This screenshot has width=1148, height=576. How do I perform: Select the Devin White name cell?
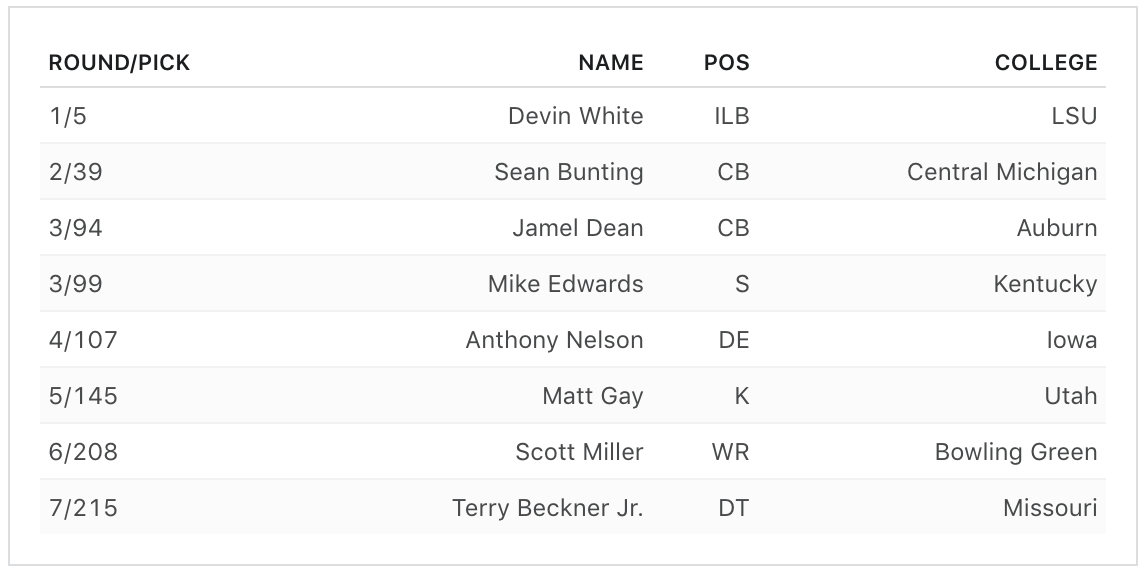tap(575, 116)
